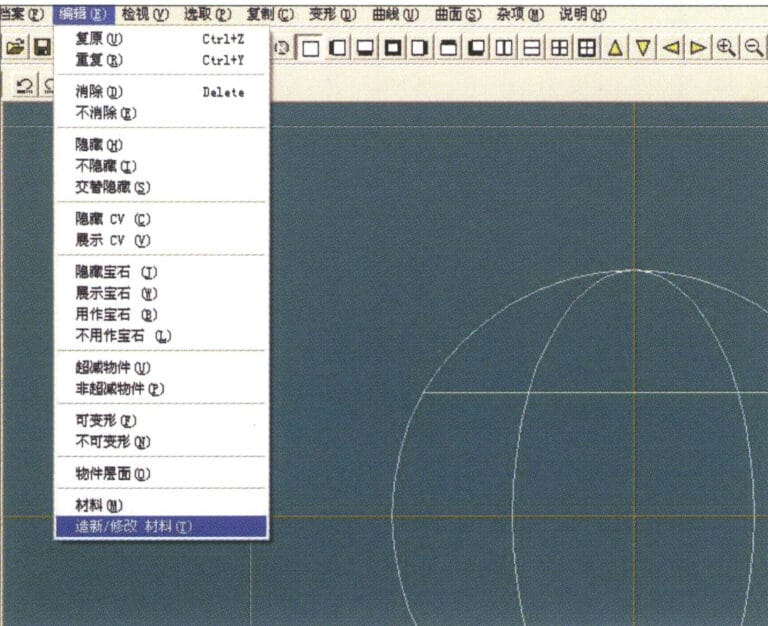Open 物件层面(O) from the menu

pyautogui.click(x=161, y=473)
